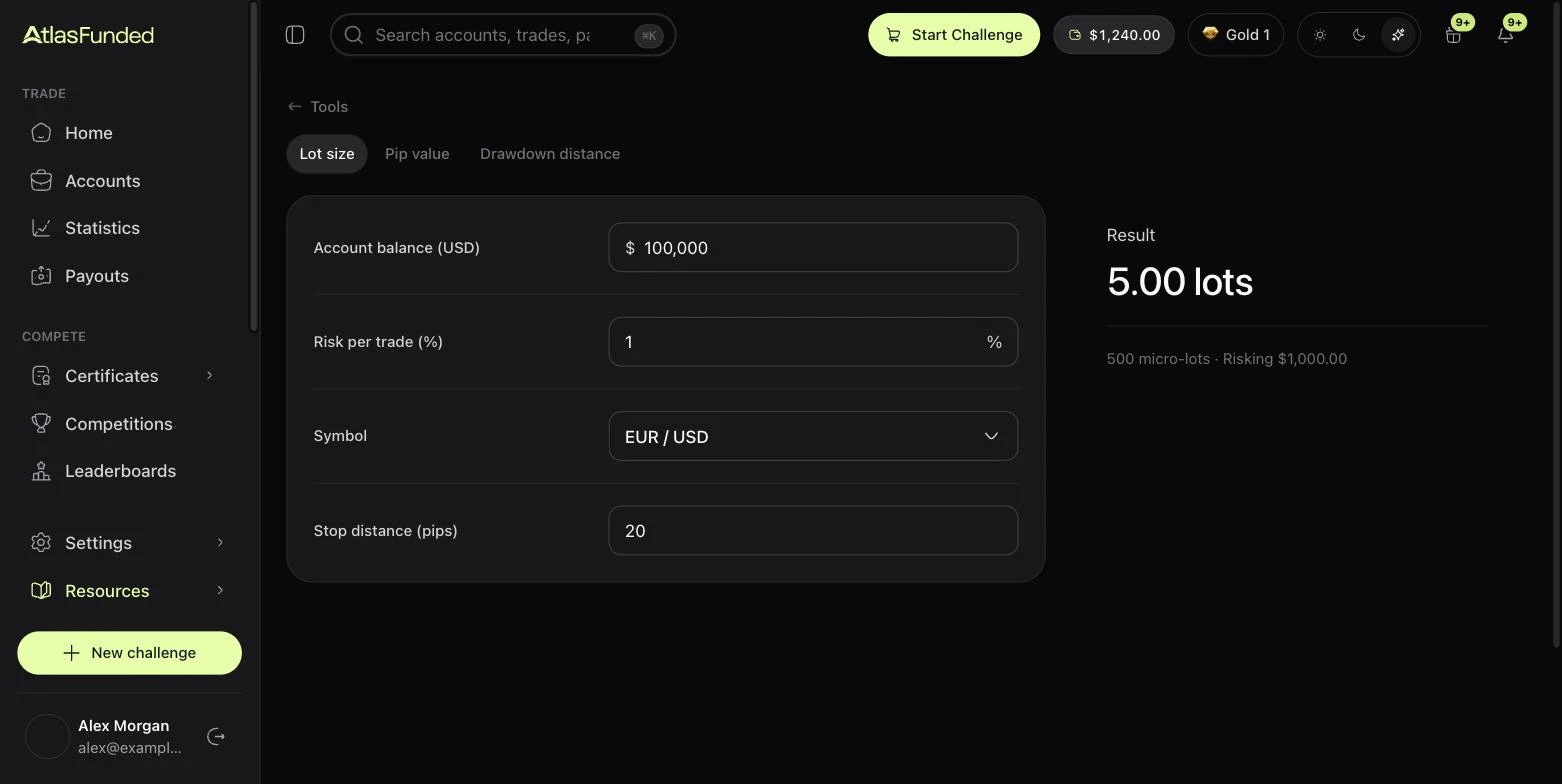Open the notifications bell

click(x=1506, y=35)
